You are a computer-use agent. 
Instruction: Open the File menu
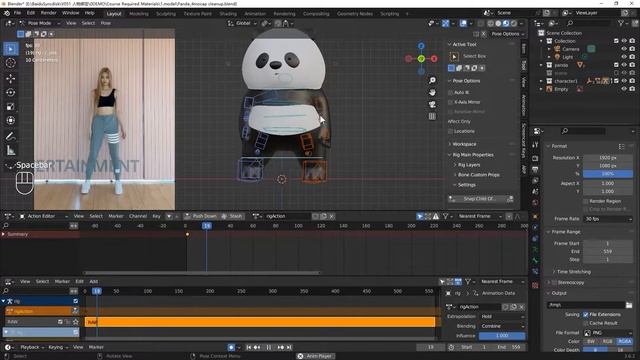coord(18,13)
